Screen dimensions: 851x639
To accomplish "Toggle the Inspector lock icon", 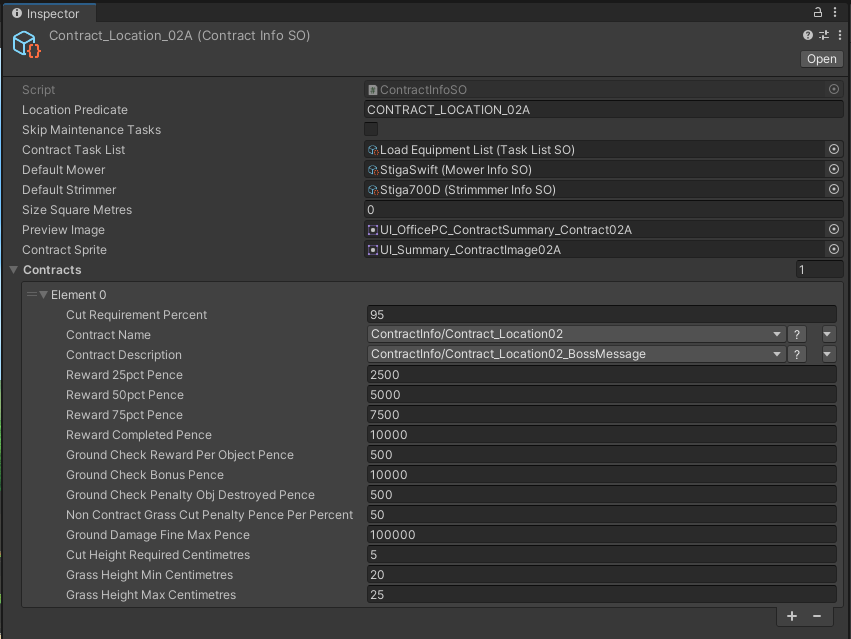I will click(x=819, y=12).
